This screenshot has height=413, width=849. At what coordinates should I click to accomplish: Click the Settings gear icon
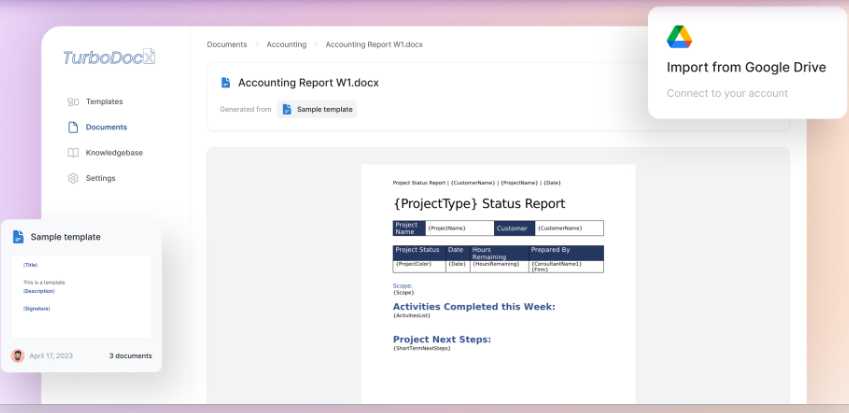73,178
